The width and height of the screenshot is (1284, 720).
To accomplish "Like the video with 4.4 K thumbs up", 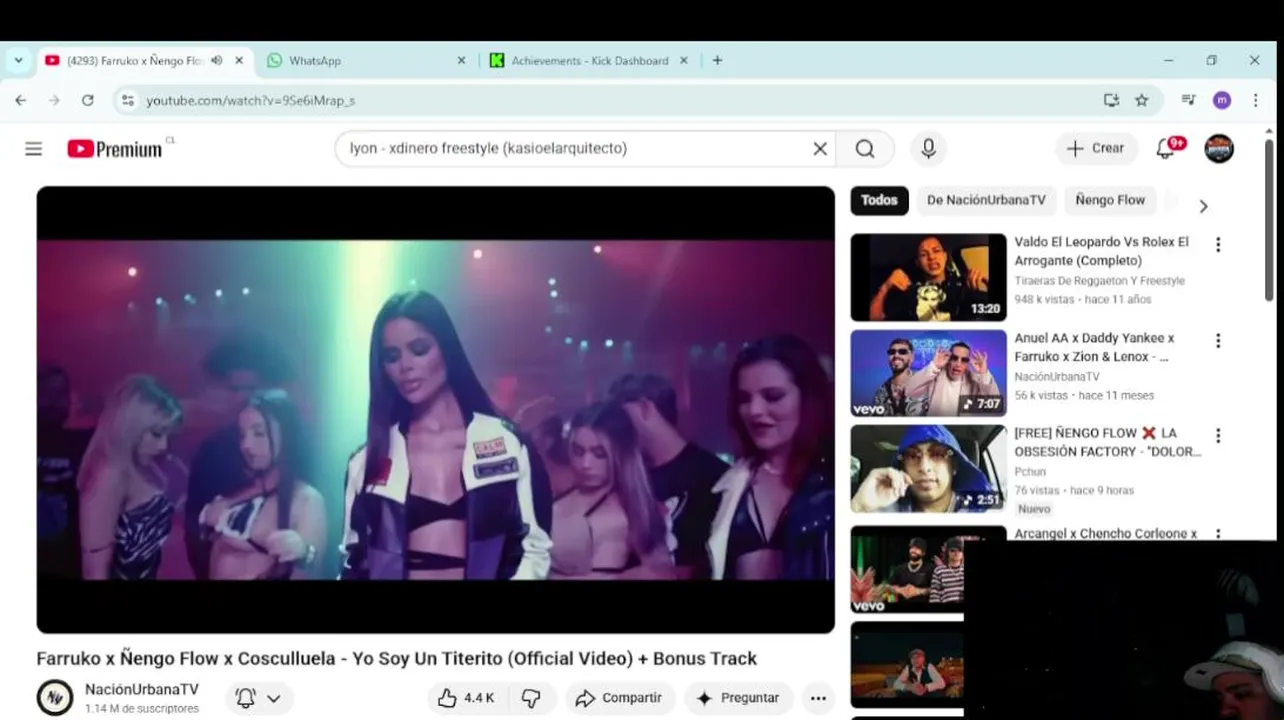I will (467, 698).
